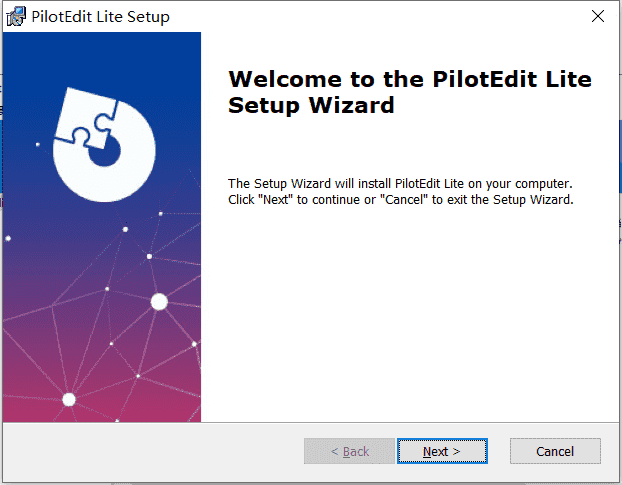Click the solid blue top of the banner
The width and height of the screenshot is (622, 485).
tap(102, 56)
